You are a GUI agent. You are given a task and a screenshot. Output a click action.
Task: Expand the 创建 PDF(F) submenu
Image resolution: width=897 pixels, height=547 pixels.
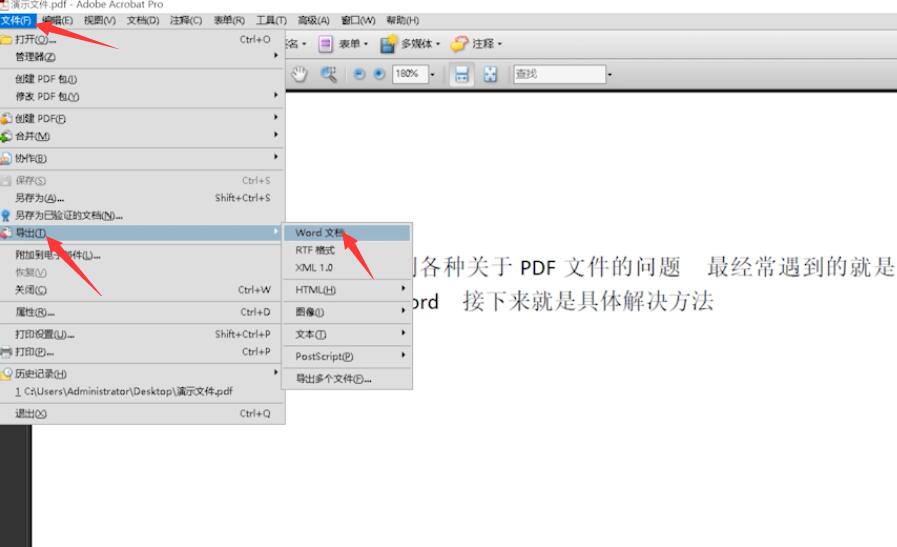click(x=142, y=118)
